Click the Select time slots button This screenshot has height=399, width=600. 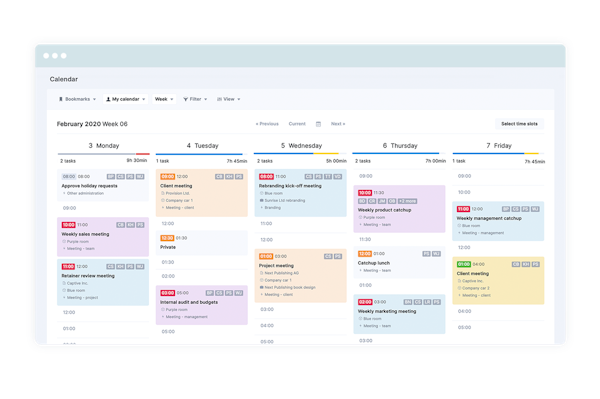(519, 124)
